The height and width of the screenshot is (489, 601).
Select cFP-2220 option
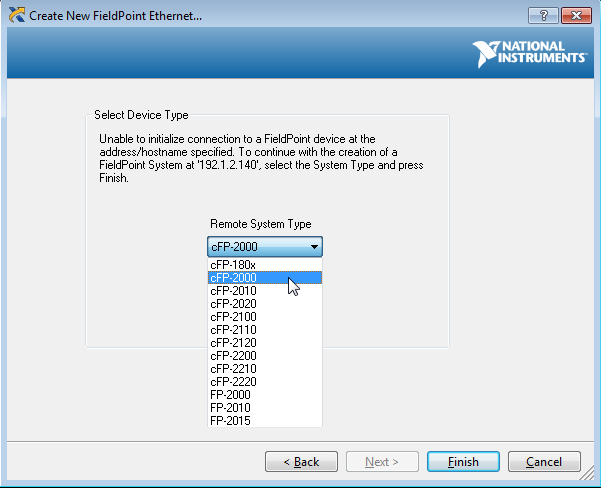(x=265, y=382)
